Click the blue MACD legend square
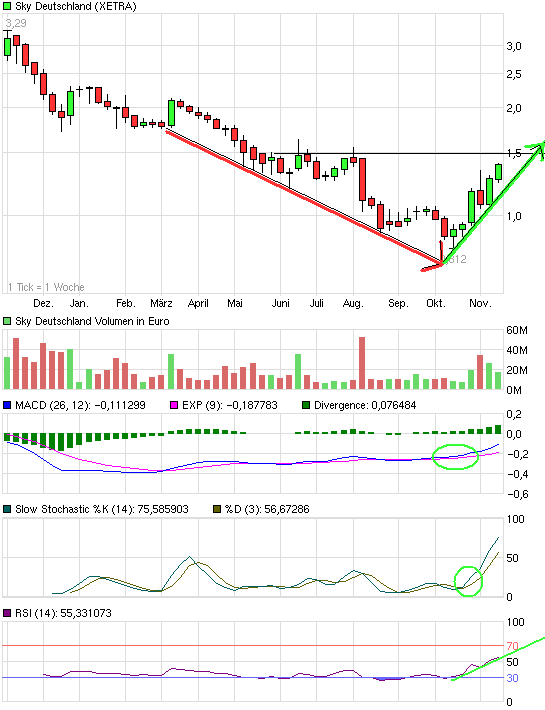This screenshot has height=710, width=545. pyautogui.click(x=7, y=405)
